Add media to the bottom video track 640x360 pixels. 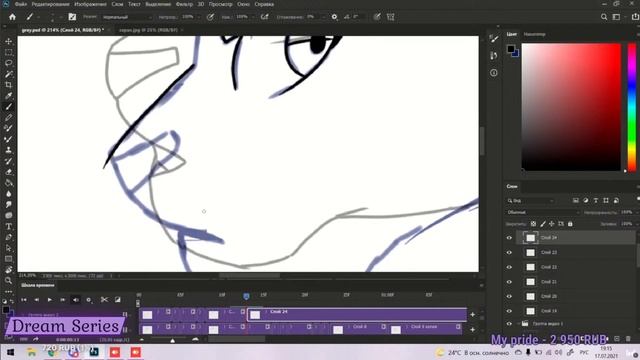pos(473,329)
